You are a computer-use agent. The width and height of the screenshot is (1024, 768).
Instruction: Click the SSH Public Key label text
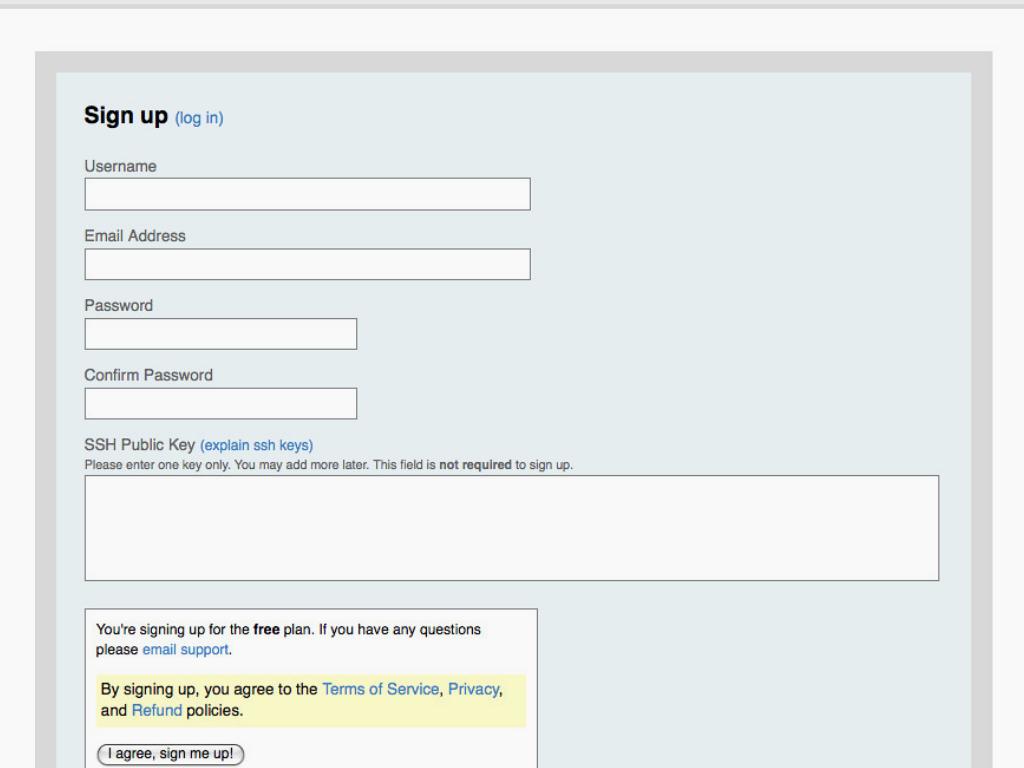click(x=139, y=446)
